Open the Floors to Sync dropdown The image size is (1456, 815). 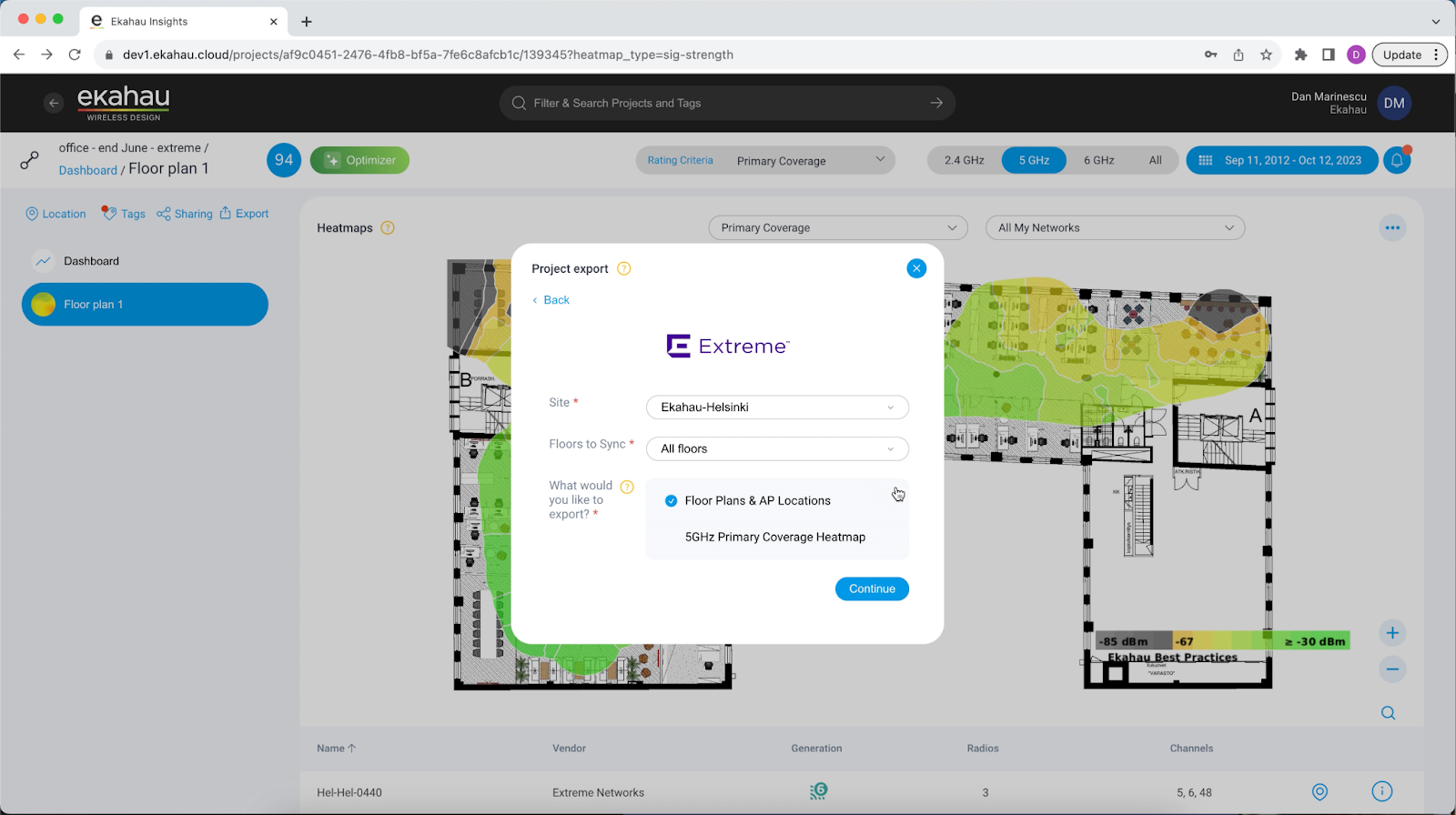[x=777, y=449]
